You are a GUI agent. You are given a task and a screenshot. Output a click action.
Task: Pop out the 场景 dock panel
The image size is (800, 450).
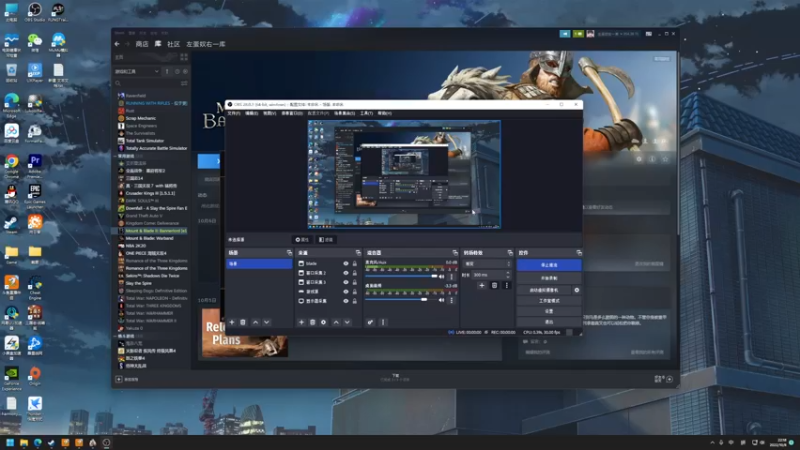click(289, 253)
